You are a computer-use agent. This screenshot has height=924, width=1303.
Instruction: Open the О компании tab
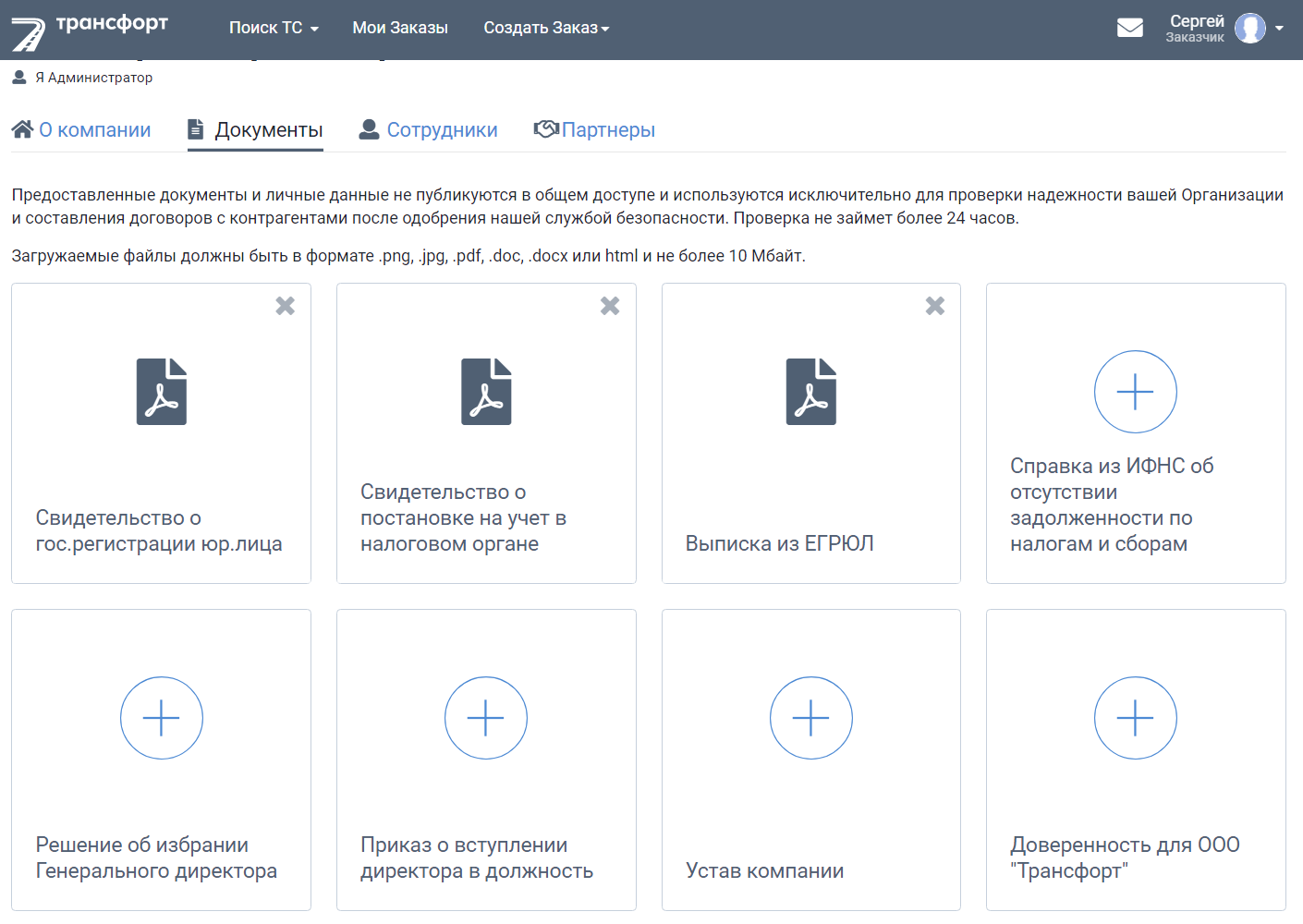click(x=81, y=130)
